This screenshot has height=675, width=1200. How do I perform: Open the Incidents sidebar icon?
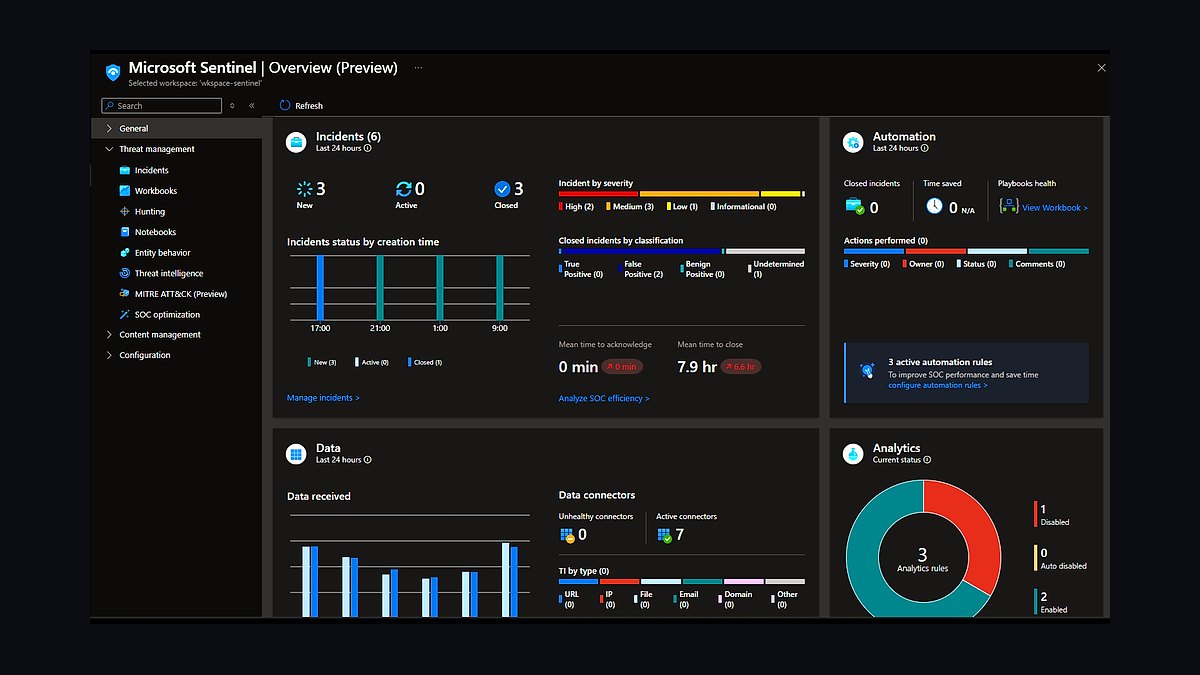125,170
